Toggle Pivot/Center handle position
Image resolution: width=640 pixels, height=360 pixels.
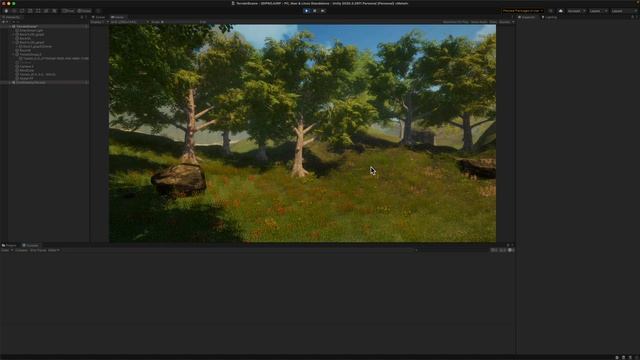coord(68,11)
